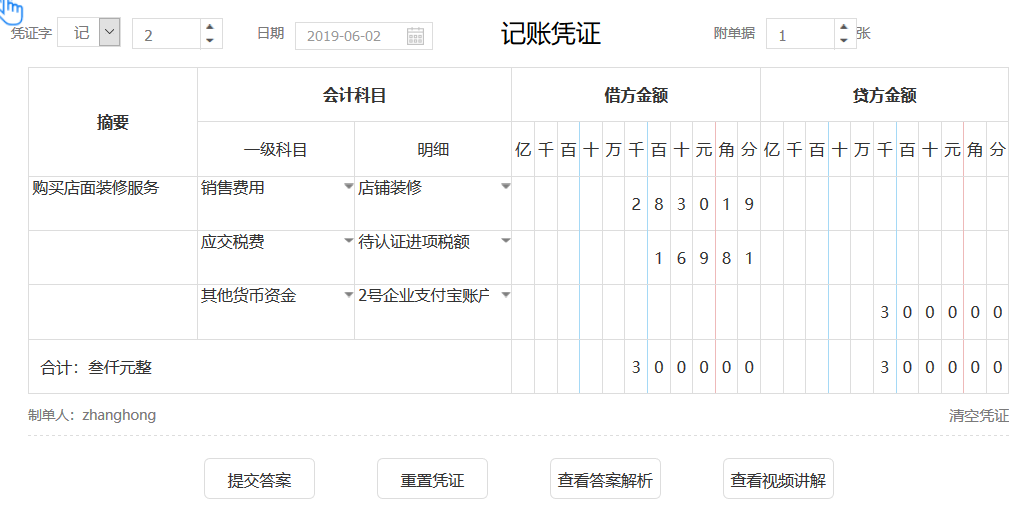Screen dimensions: 1033x521
Task: Expand the 应交税费 account dropdown
Action: [x=348, y=241]
